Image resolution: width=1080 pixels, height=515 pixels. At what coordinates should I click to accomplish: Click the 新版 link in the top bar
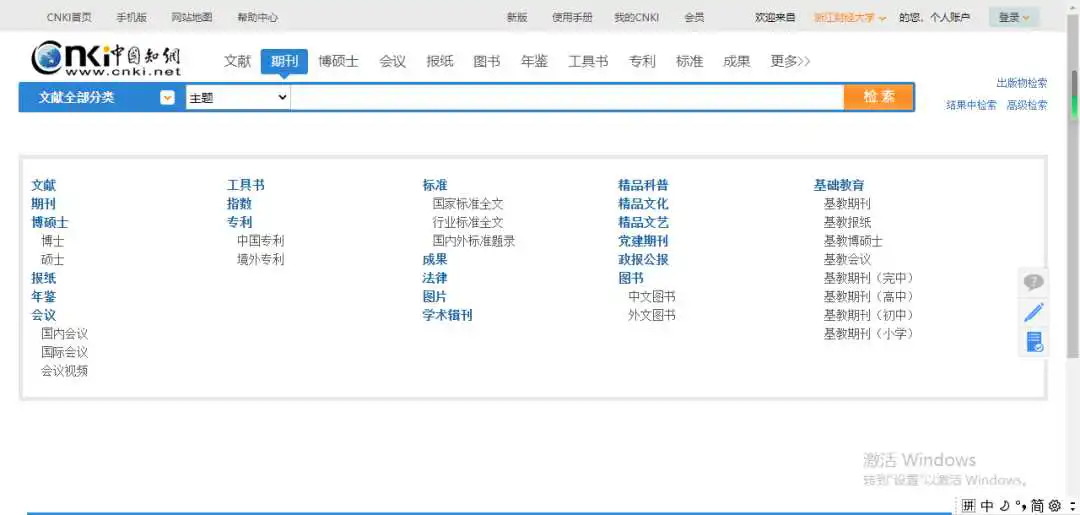(517, 18)
